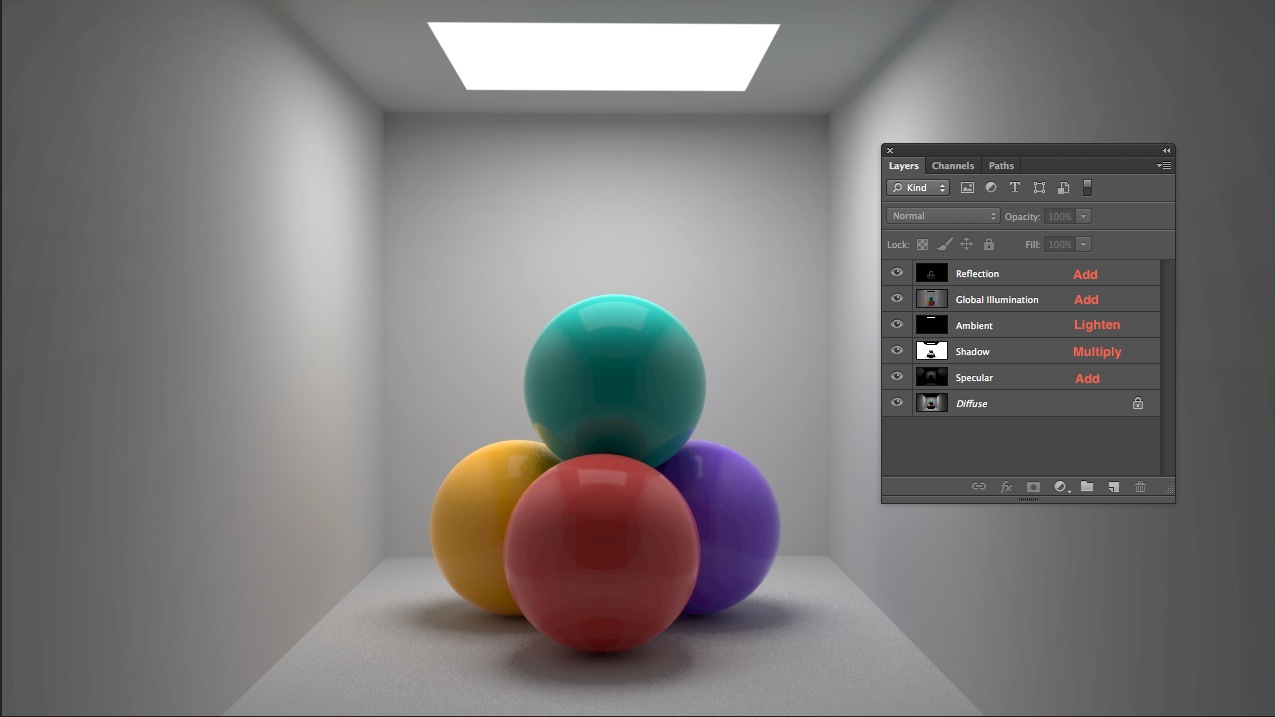
Task: Delete layer with trash icon
Action: pos(1140,487)
